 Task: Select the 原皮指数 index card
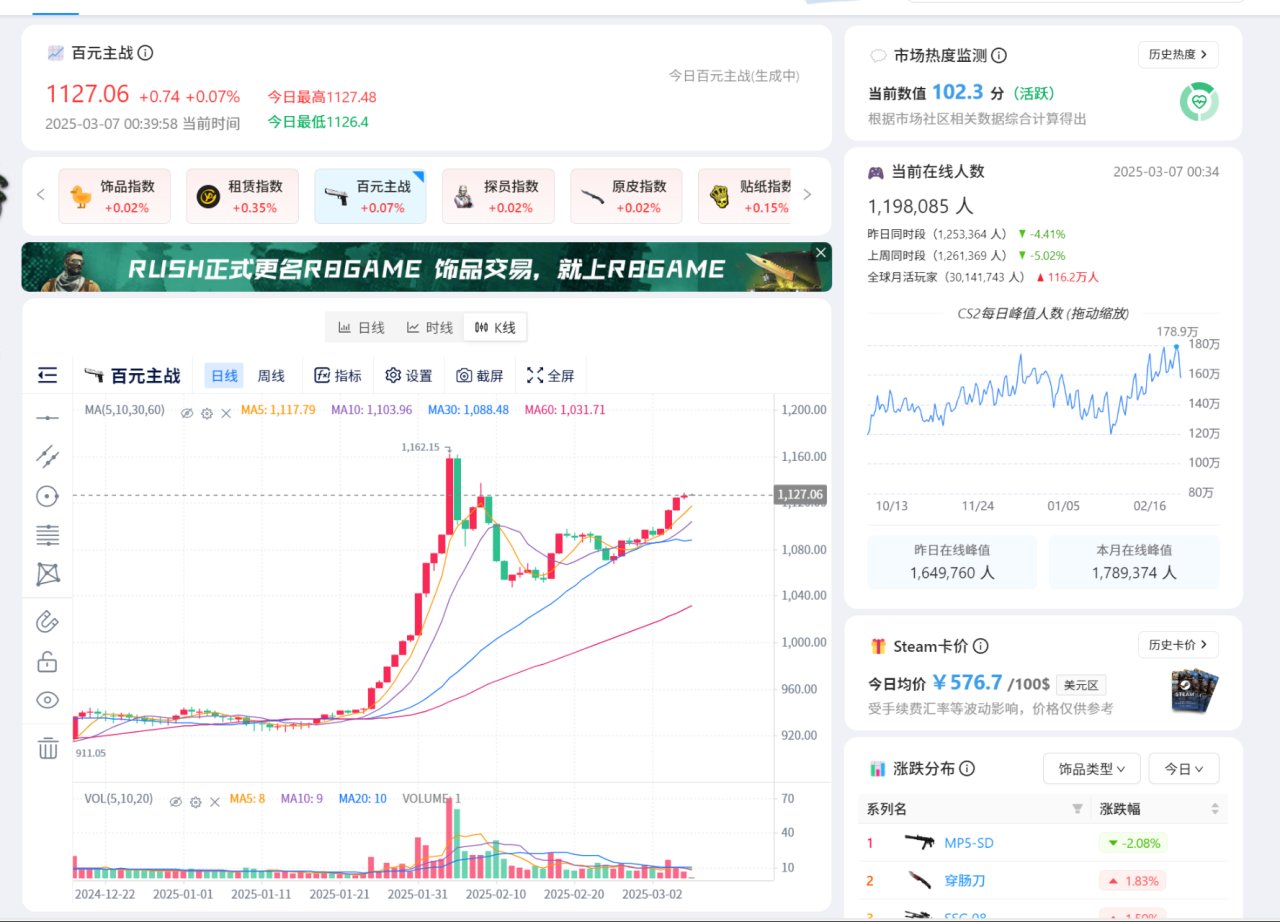(x=626, y=196)
